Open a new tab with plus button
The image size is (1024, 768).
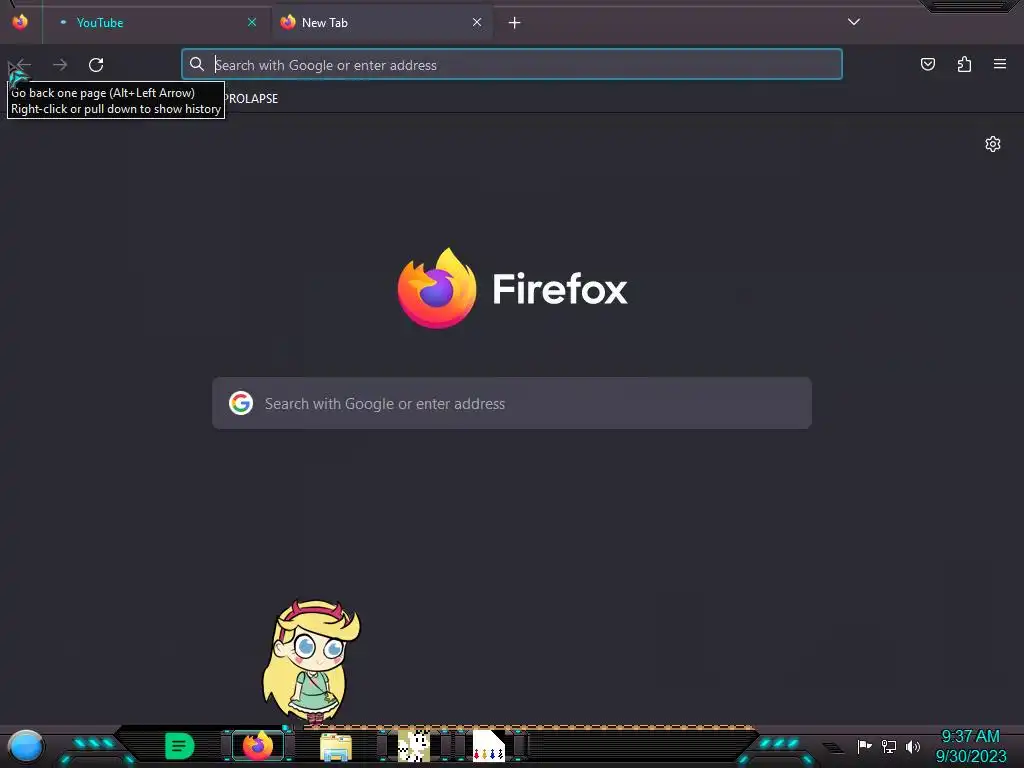click(515, 23)
